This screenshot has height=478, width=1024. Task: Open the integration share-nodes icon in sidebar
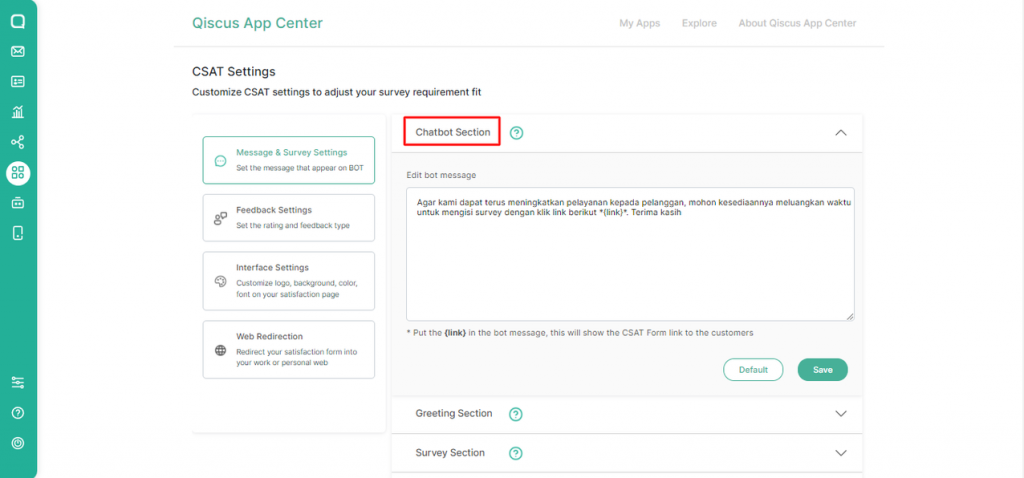pos(18,143)
